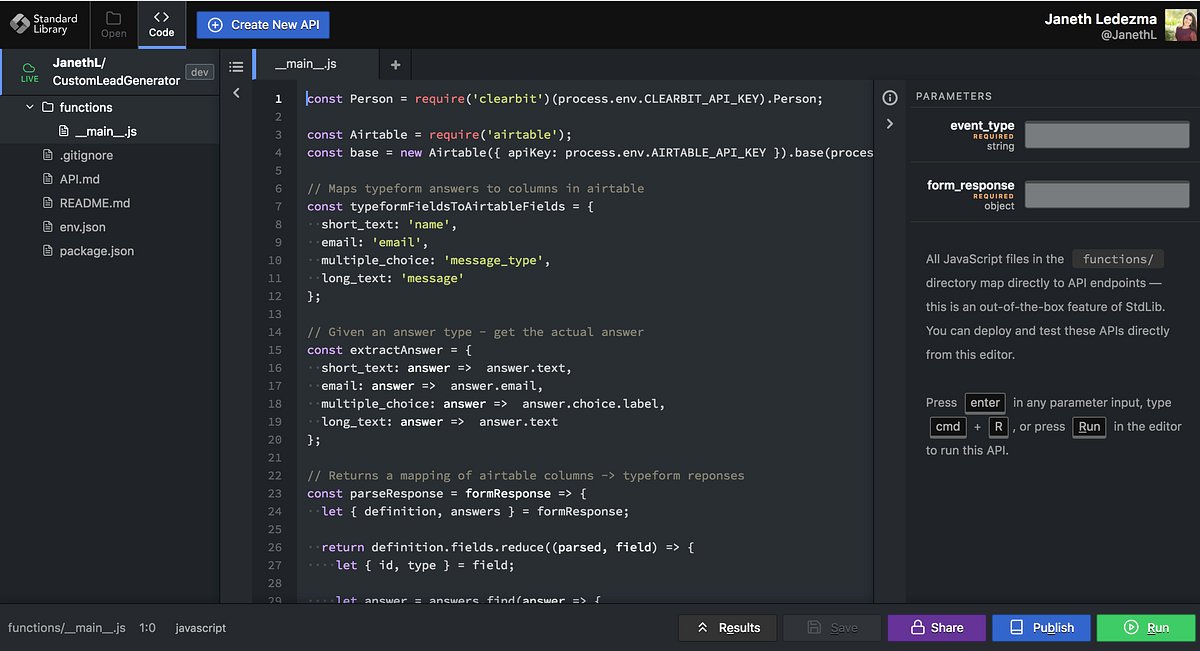Open the file list with the hamburger icon

236,65
